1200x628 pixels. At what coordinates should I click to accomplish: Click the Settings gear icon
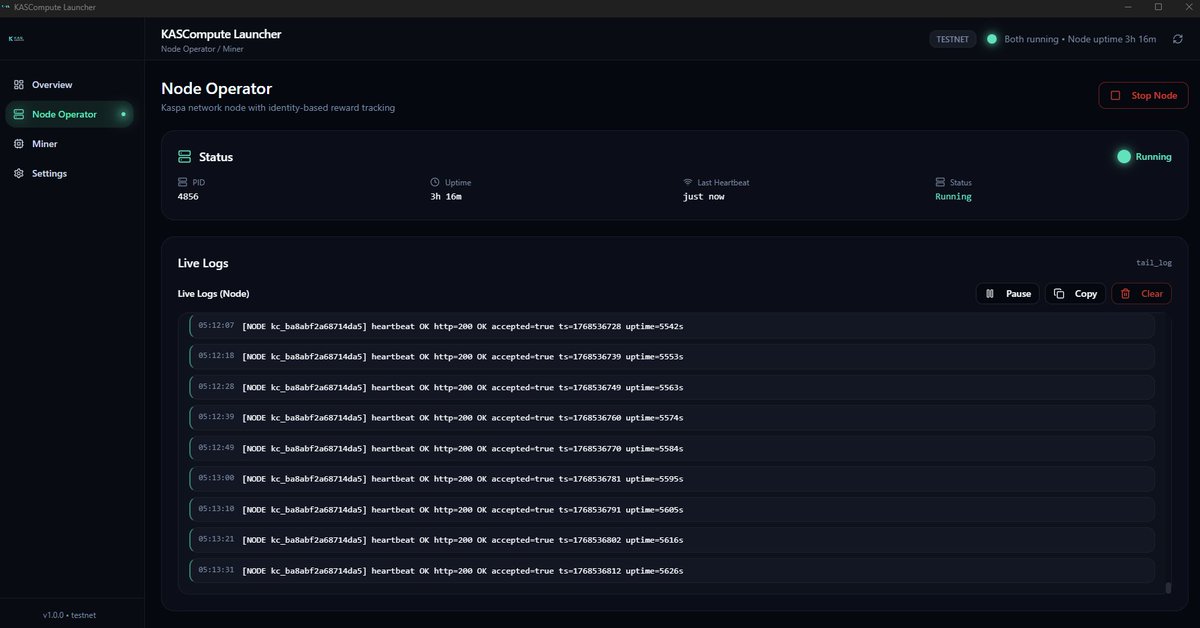tap(19, 173)
